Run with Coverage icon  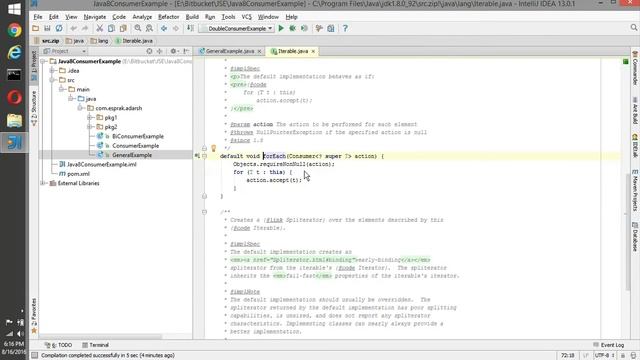(x=304, y=29)
